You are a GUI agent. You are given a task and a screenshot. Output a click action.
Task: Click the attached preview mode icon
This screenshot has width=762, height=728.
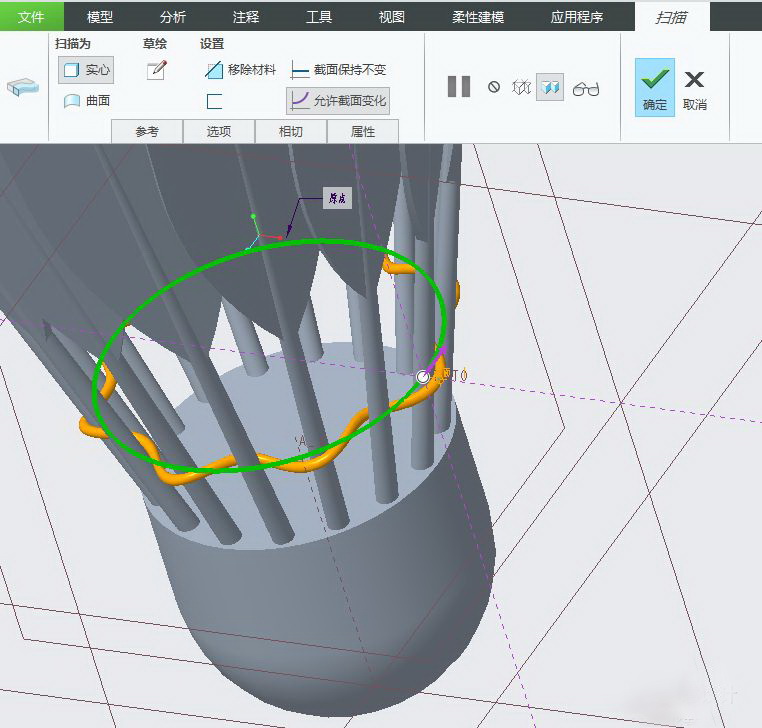tap(549, 88)
